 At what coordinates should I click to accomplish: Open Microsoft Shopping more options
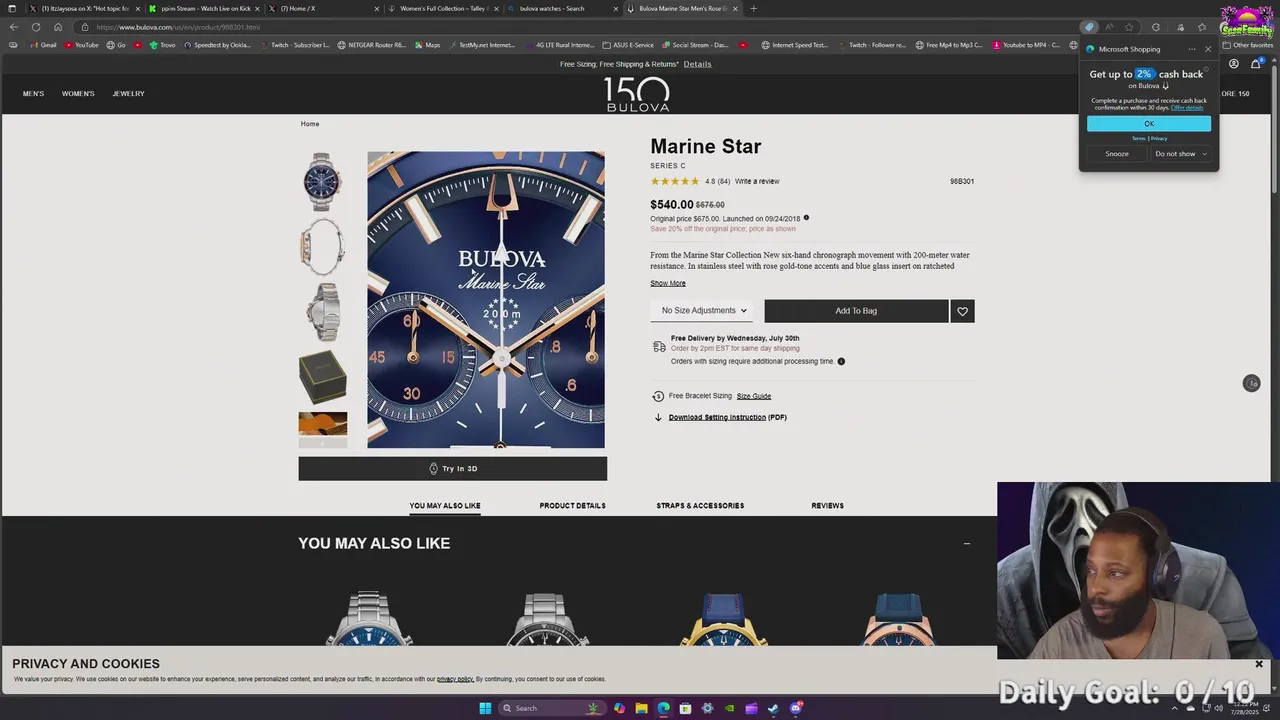[1191, 49]
